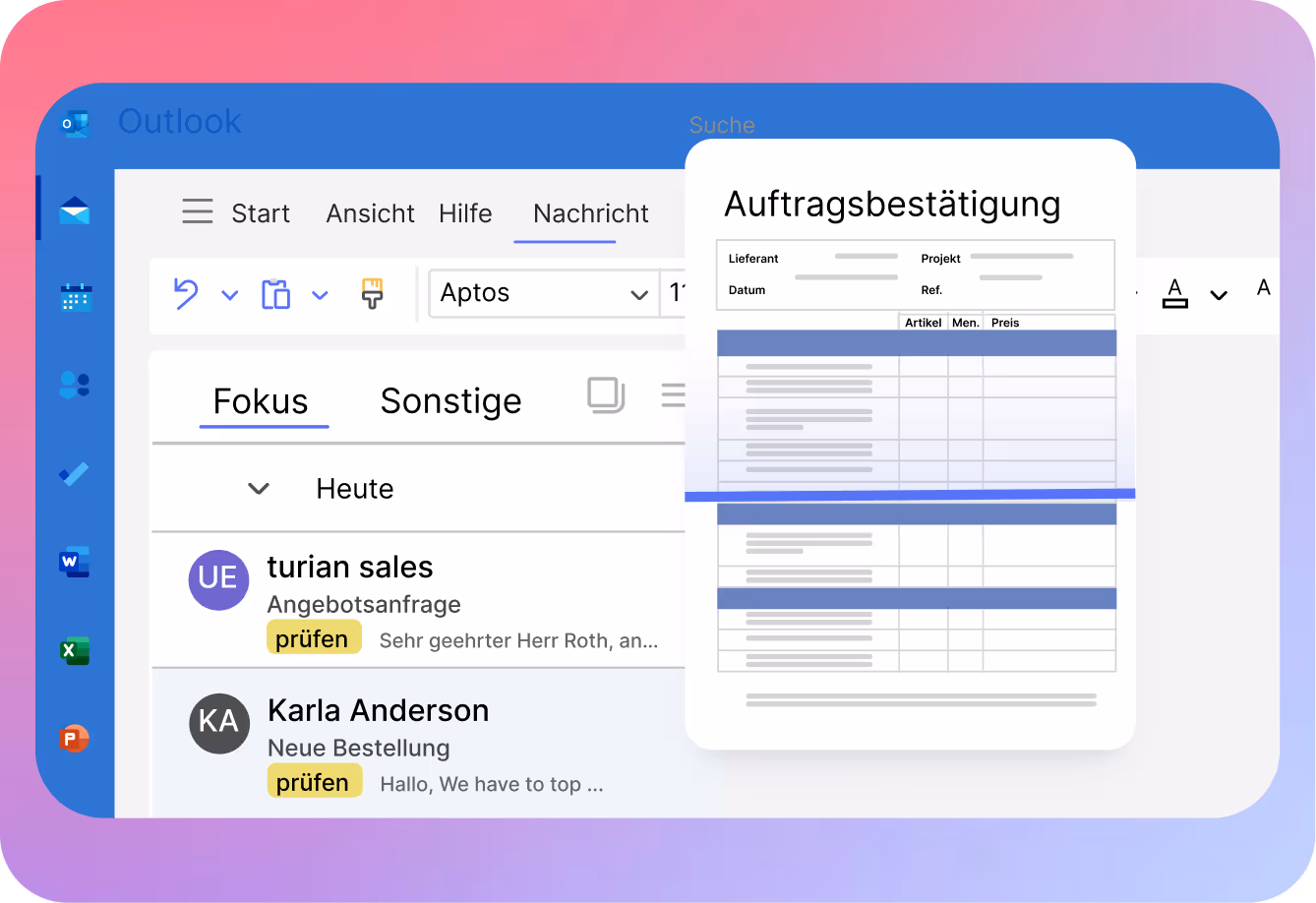Click prüfen tag on Neue Bestellung email

(x=313, y=783)
